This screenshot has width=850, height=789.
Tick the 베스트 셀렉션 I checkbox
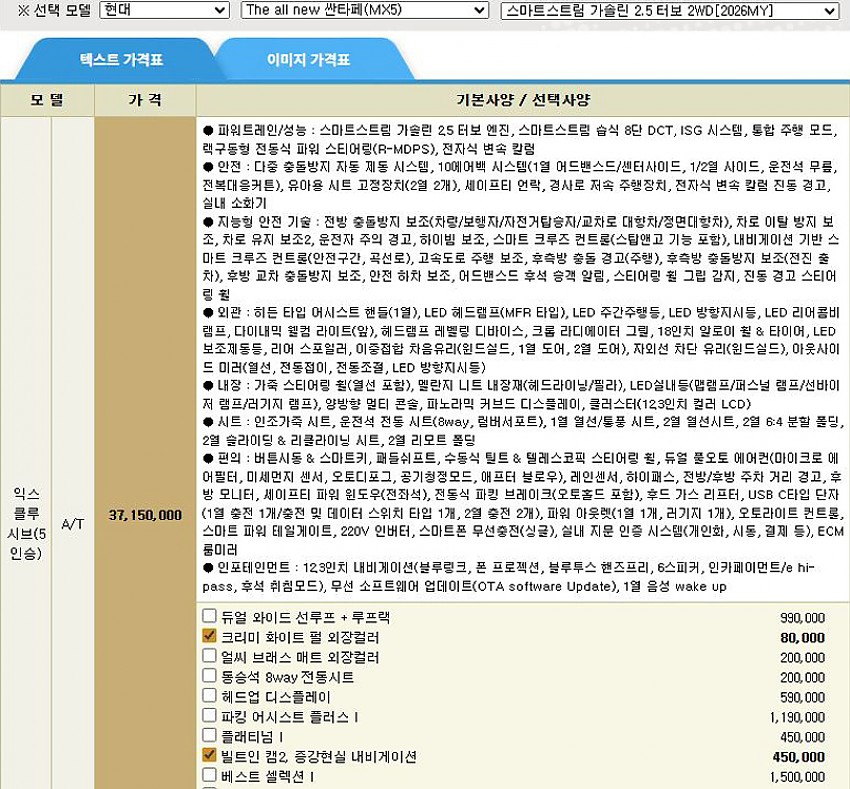click(x=209, y=775)
